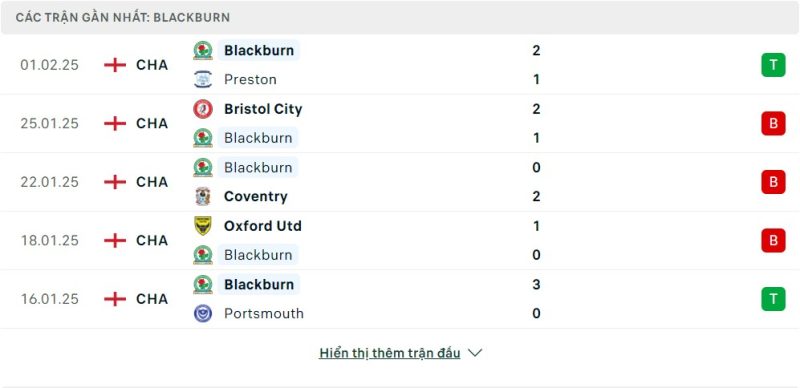Click green T badge for the Portsmouth match

(x=773, y=299)
